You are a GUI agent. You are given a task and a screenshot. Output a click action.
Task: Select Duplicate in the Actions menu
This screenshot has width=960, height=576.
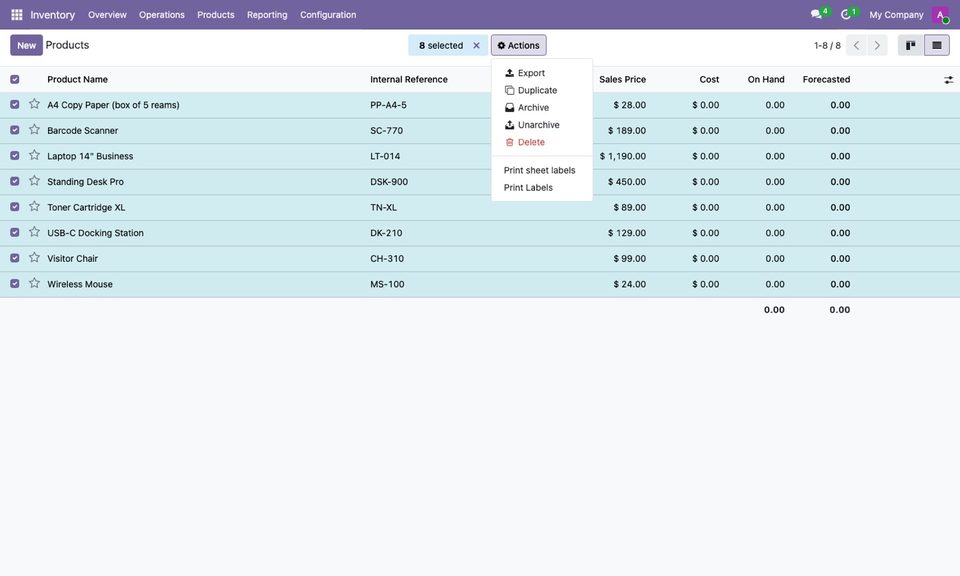(542, 90)
